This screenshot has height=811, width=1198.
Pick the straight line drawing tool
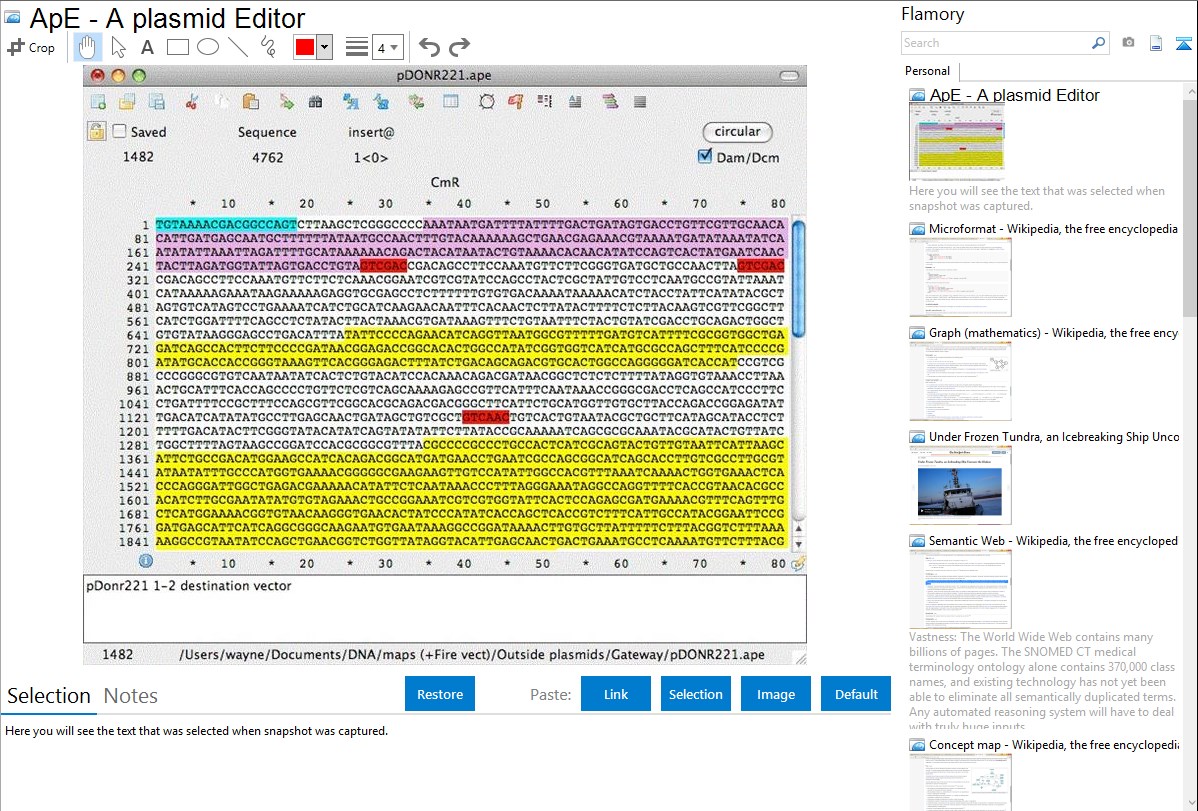(x=238, y=47)
